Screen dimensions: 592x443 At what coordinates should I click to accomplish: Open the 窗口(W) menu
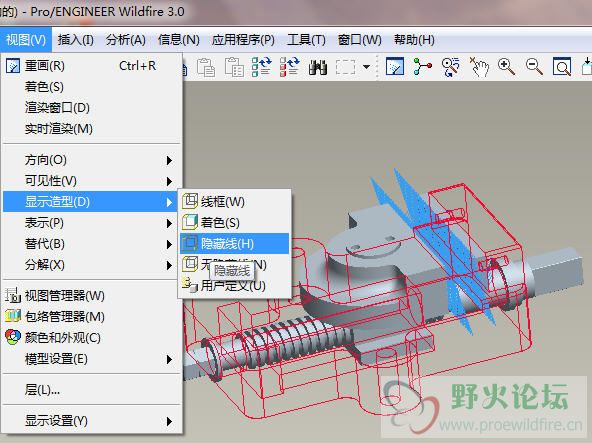[x=359, y=40]
